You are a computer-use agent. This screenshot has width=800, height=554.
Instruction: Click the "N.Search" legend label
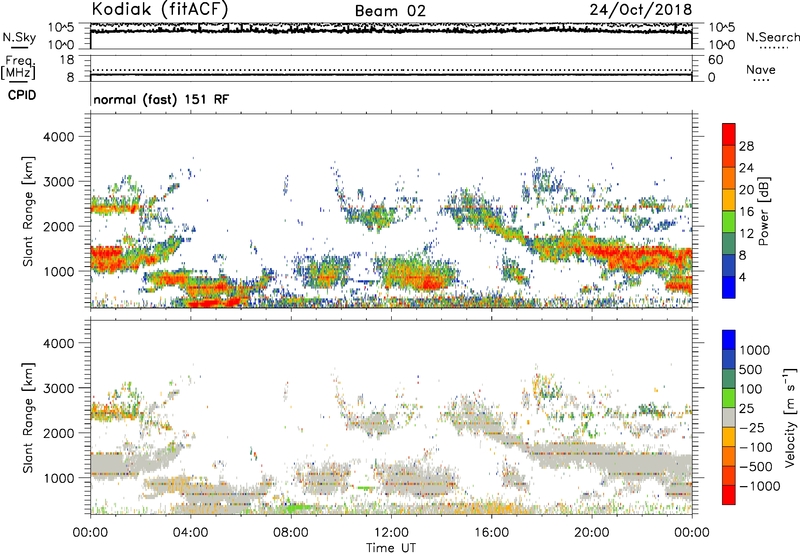tap(772, 37)
